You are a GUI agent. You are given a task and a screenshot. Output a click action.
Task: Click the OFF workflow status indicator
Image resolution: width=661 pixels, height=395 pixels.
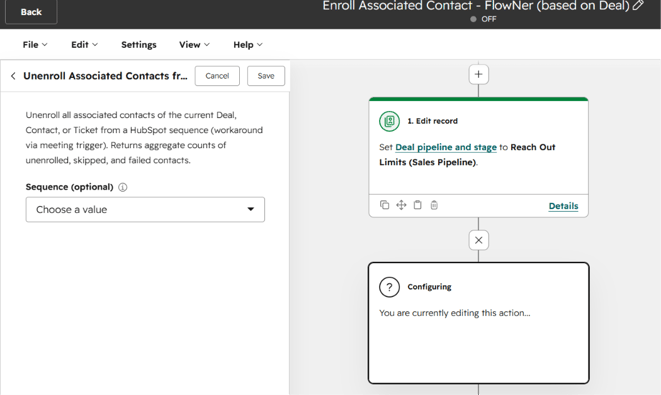(x=484, y=19)
